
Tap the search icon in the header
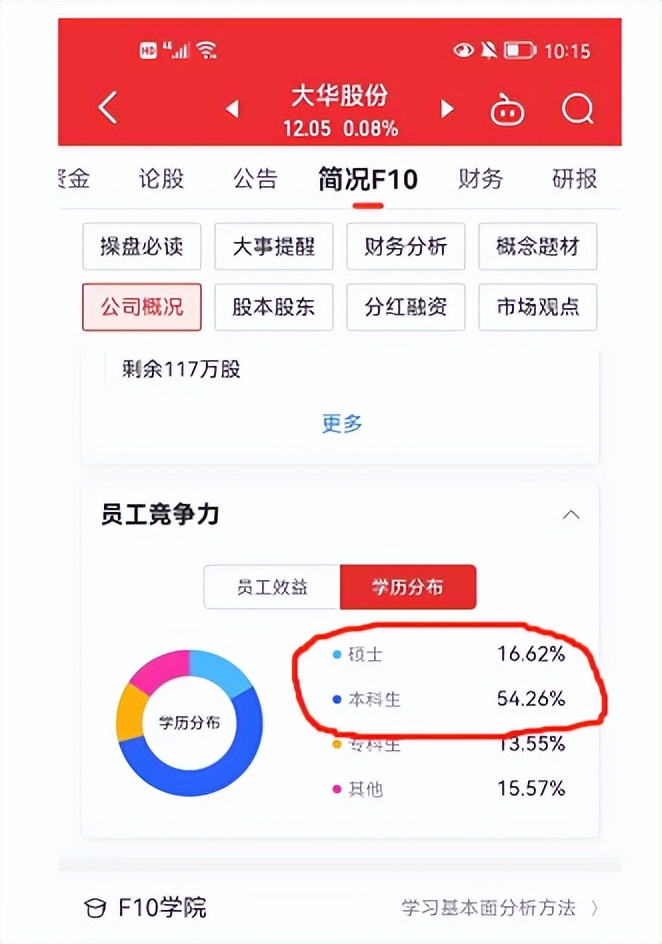(578, 110)
